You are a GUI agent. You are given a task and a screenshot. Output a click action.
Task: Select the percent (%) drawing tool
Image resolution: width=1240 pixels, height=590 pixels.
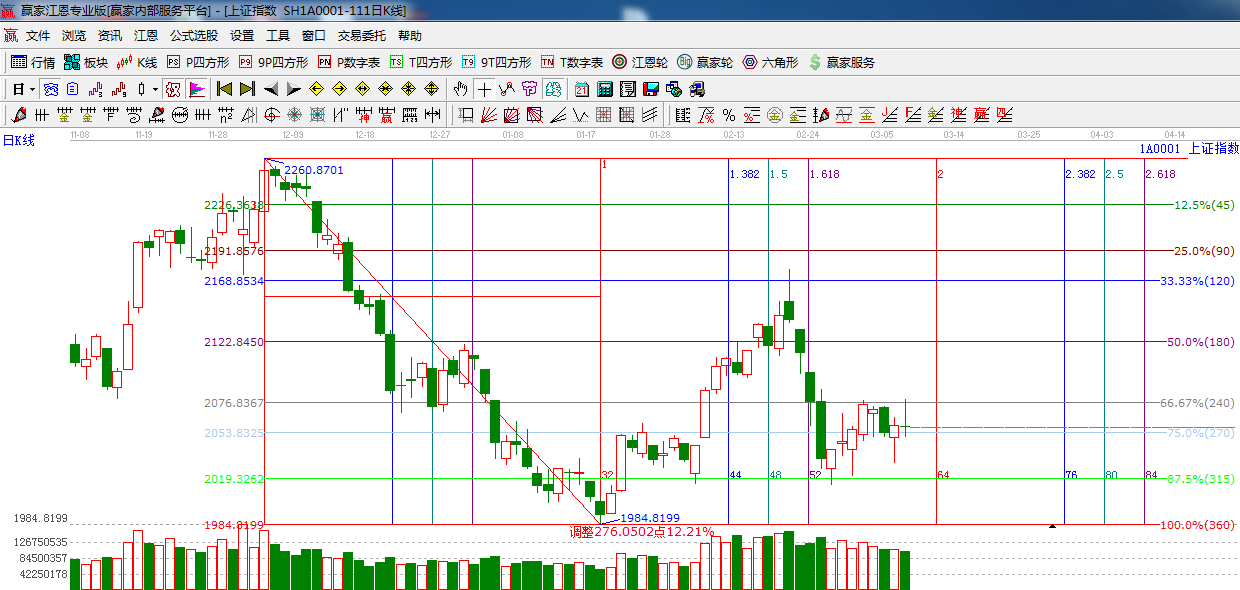(729, 115)
